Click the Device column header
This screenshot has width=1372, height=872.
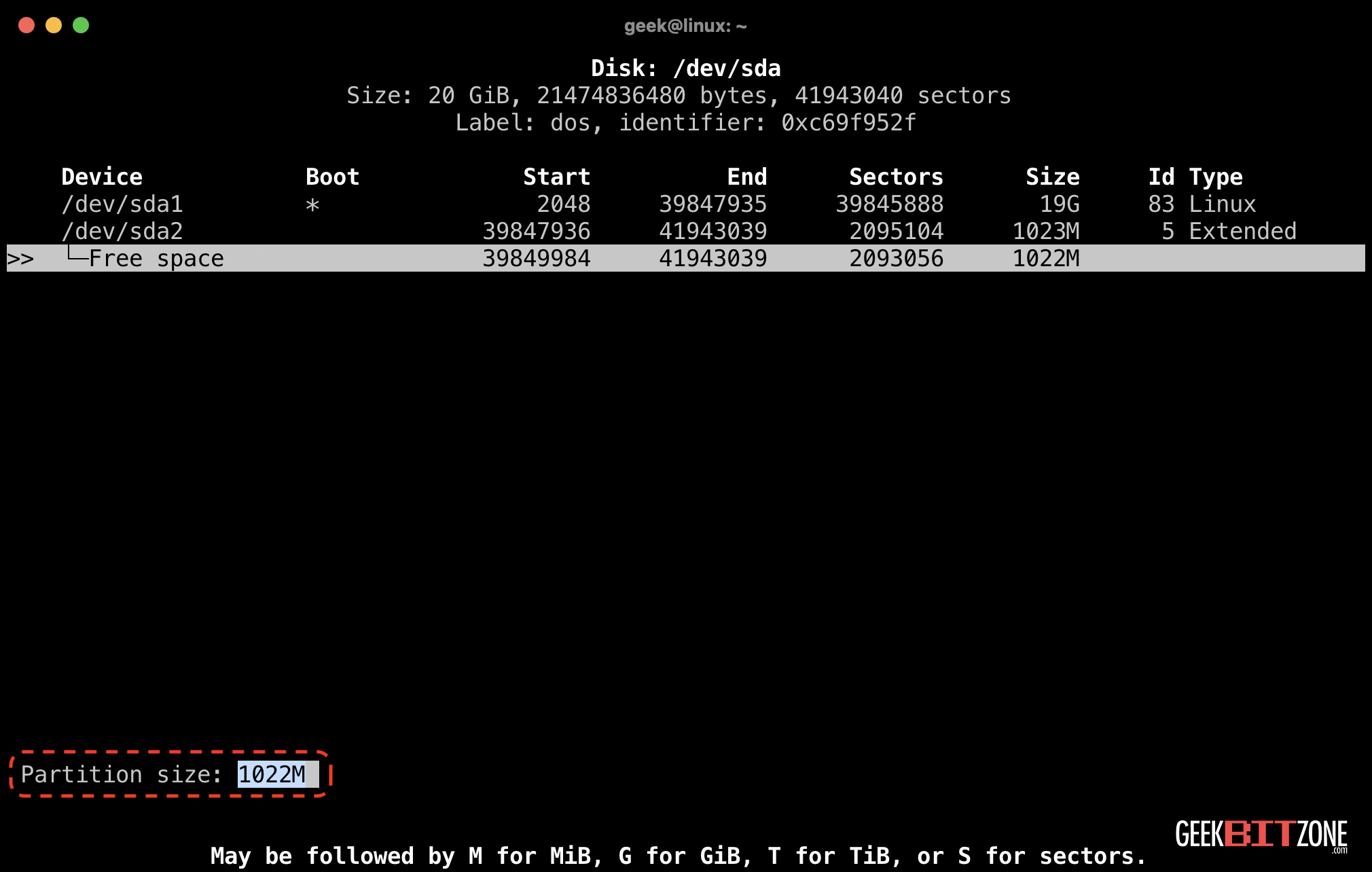coord(102,177)
